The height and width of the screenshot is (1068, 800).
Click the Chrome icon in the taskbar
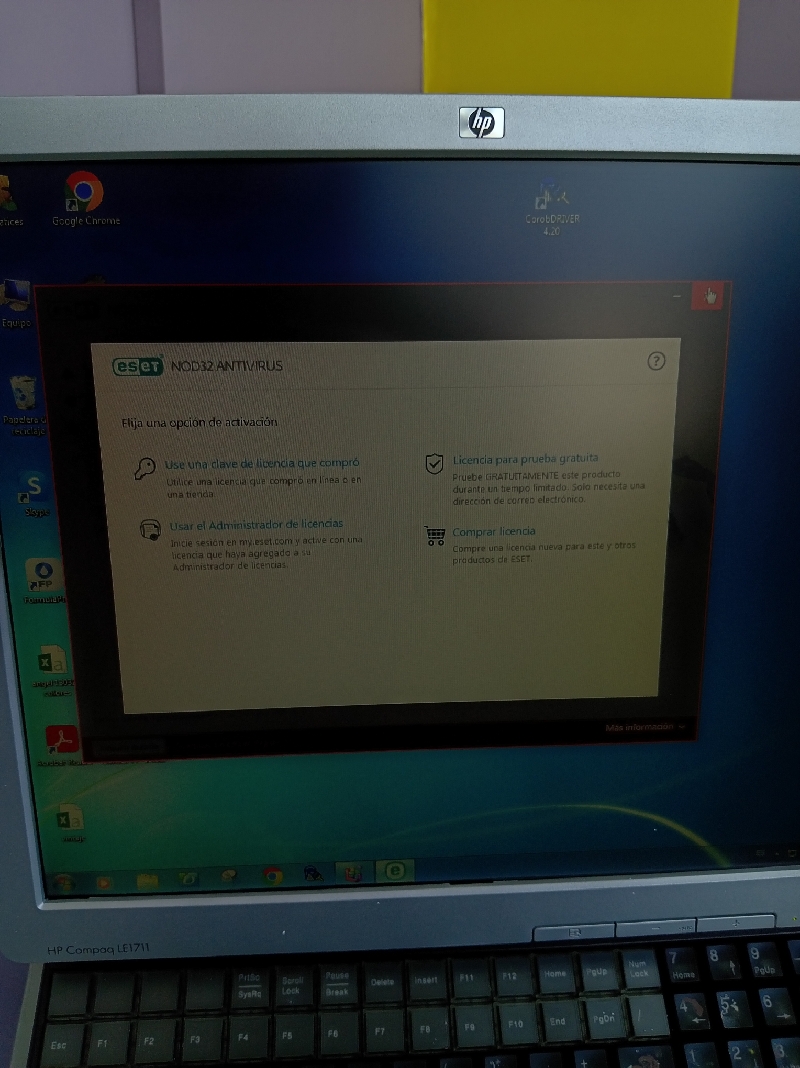pyautogui.click(x=273, y=875)
